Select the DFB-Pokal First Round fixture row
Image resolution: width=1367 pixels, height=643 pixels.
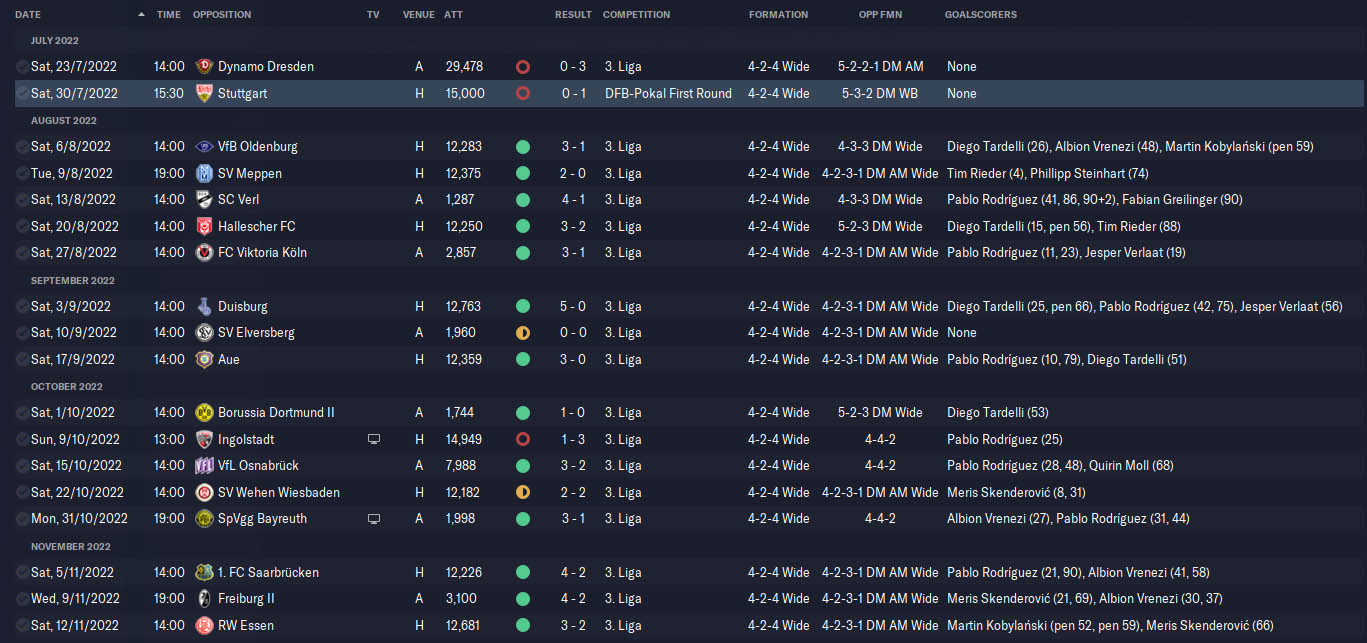pos(668,93)
